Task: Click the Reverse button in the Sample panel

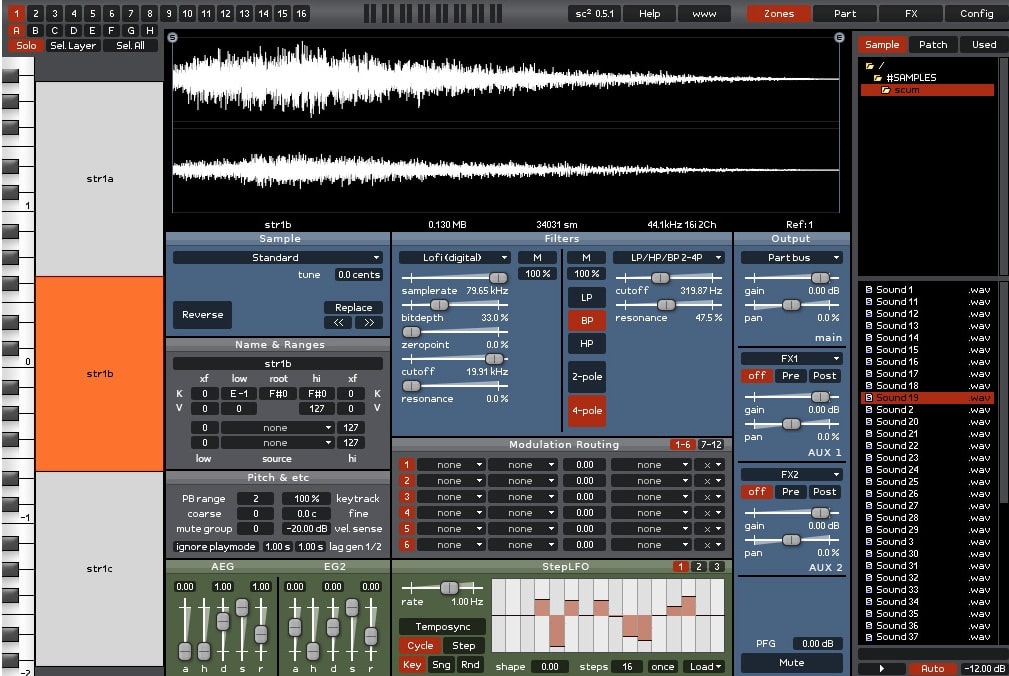Action: (202, 314)
